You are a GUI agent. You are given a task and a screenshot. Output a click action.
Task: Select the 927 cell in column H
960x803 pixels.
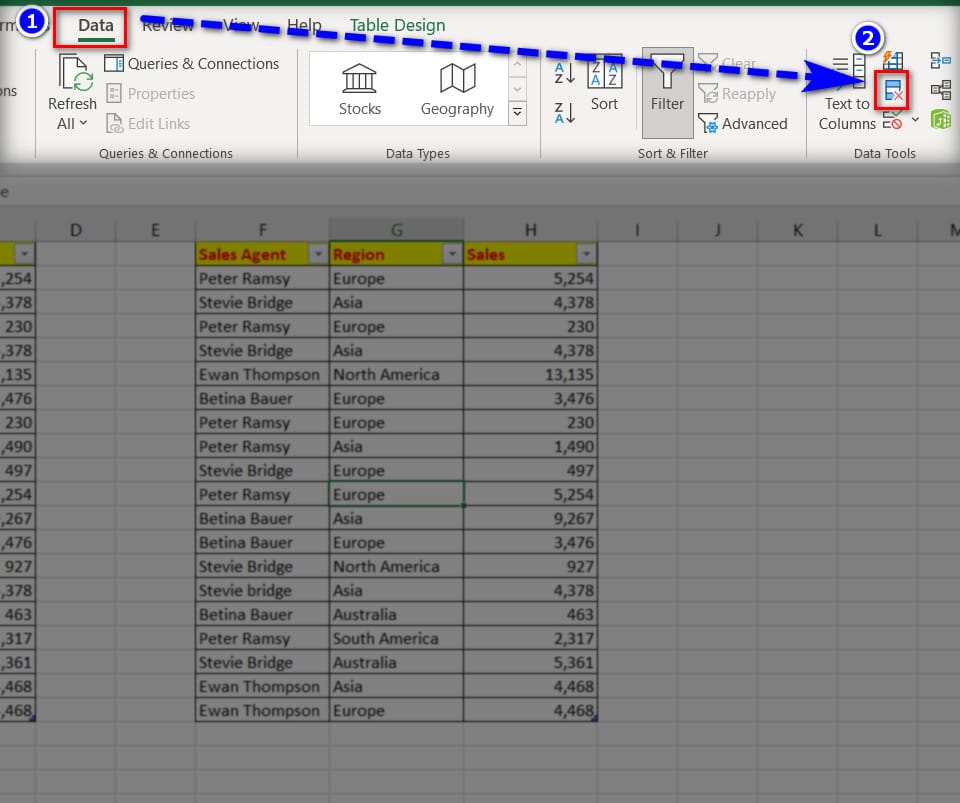pyautogui.click(x=530, y=566)
